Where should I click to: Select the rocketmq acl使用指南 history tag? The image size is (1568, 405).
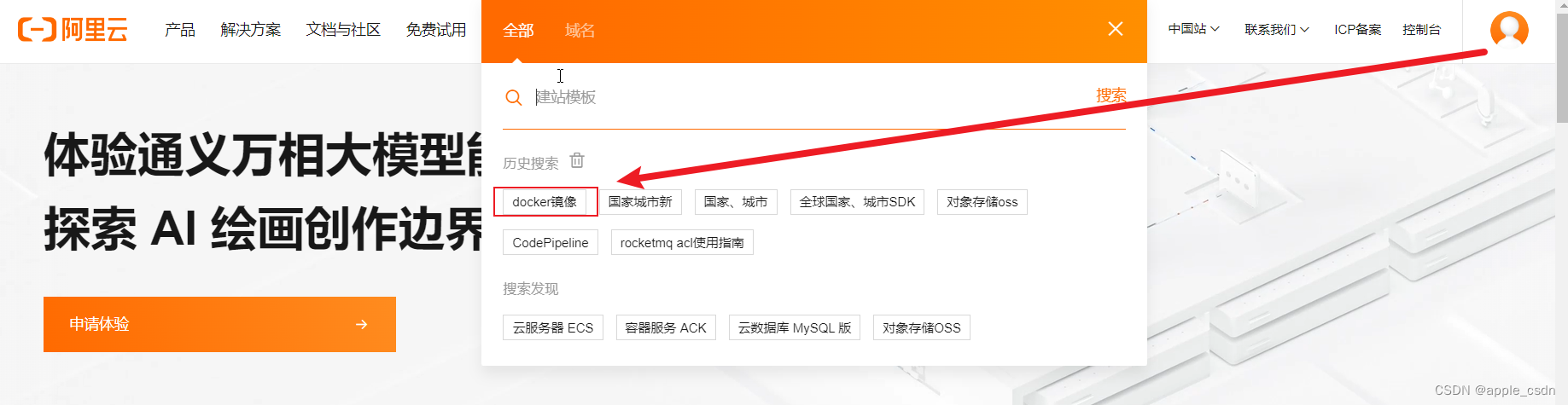coord(682,243)
